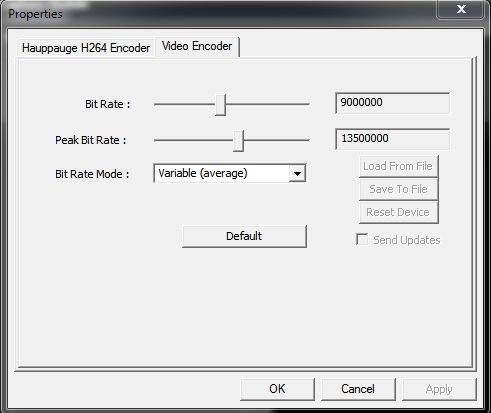Image resolution: width=491 pixels, height=413 pixels.
Task: Close the Properties dialog with X
Action: [461, 9]
